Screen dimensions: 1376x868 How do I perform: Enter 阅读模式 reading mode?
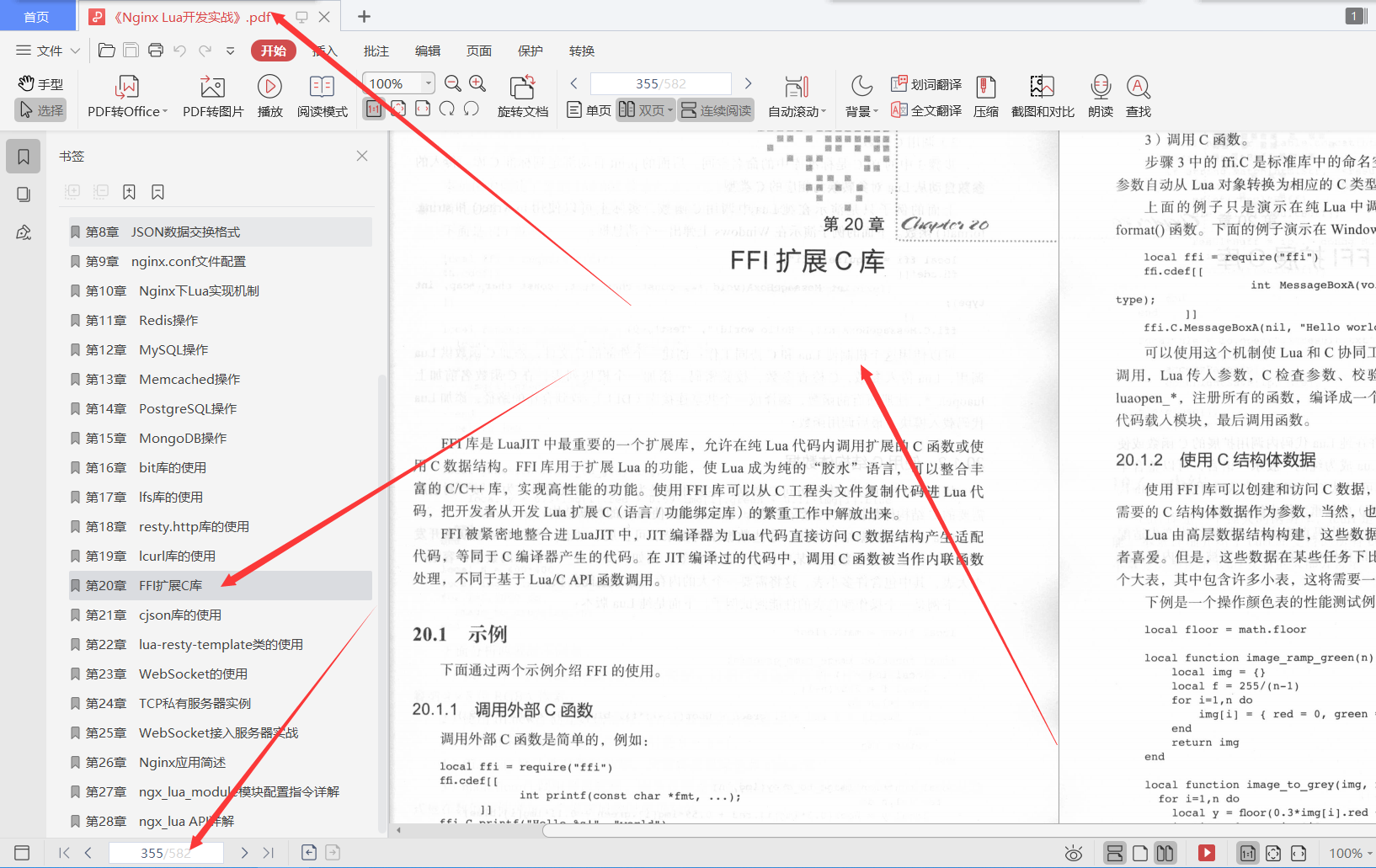[x=321, y=95]
